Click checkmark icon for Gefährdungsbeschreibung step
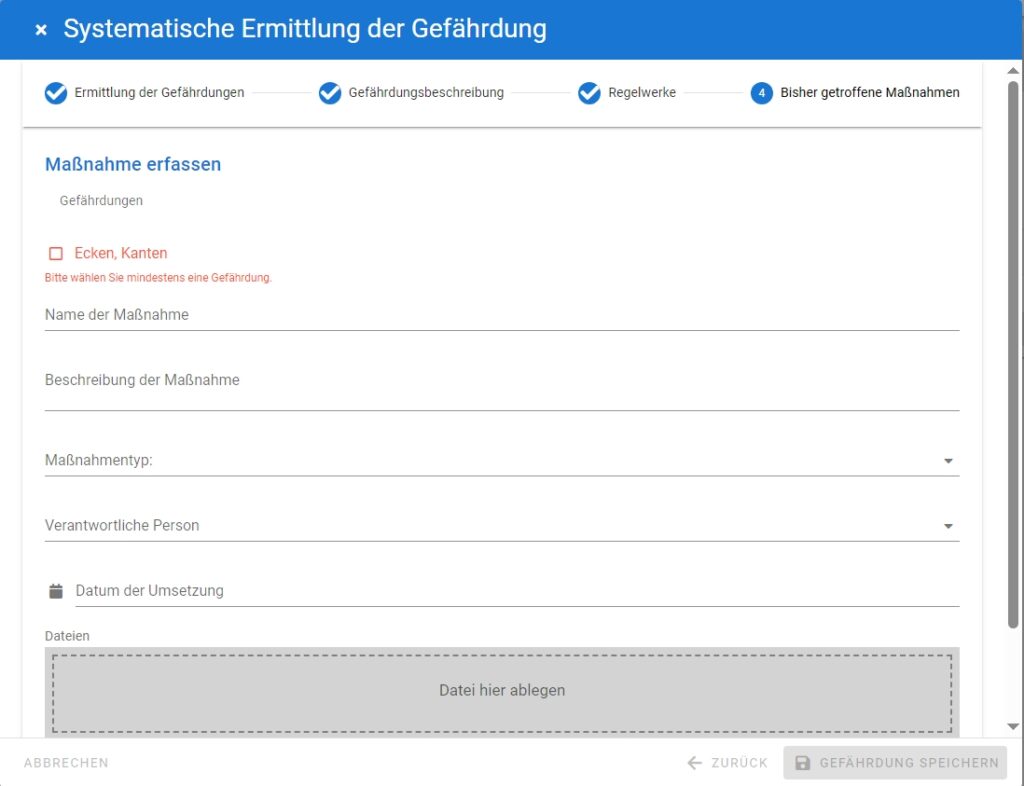Viewport: 1024px width, 786px height. coord(330,93)
